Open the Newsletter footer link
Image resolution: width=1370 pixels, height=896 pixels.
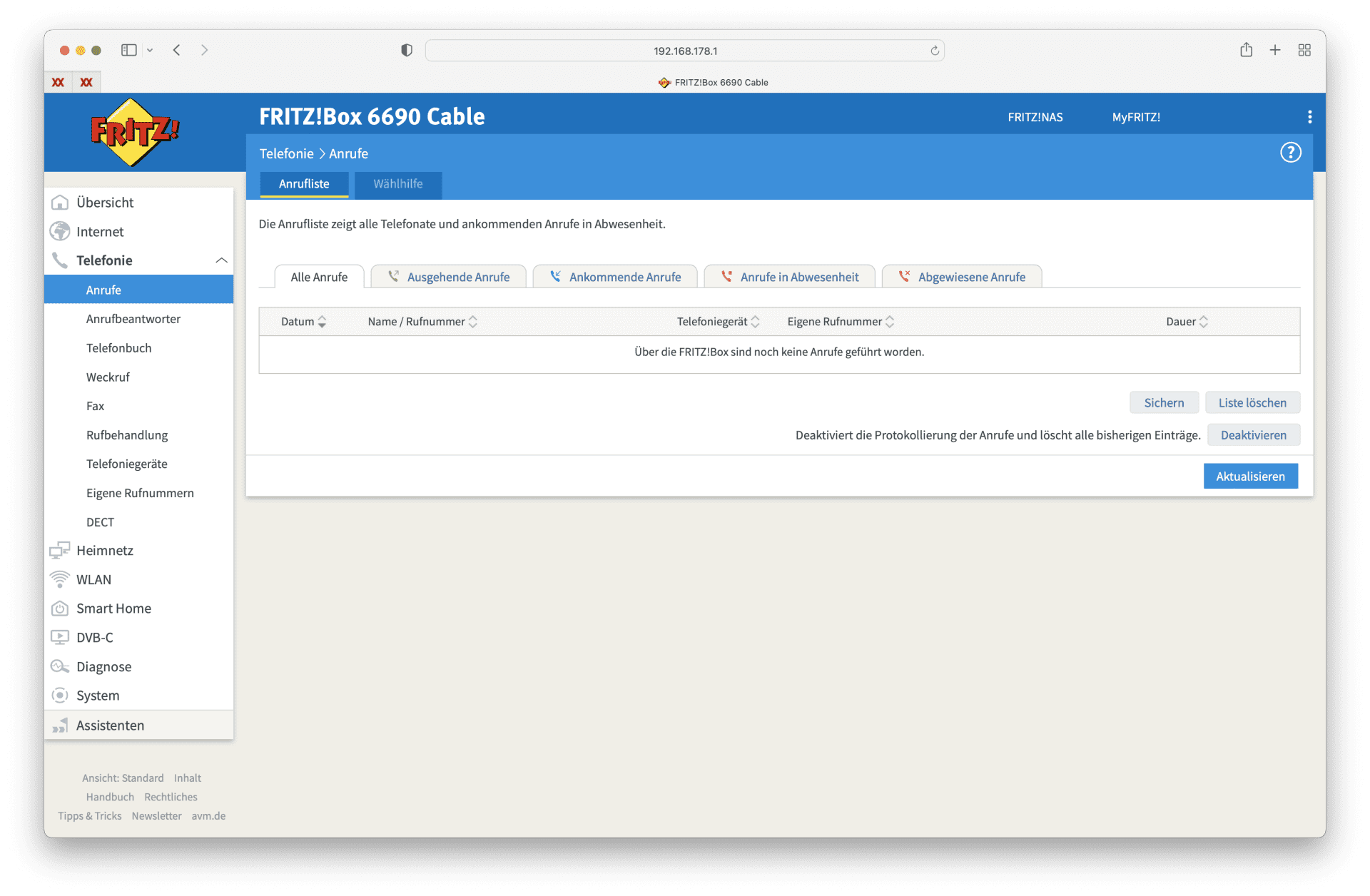click(156, 816)
